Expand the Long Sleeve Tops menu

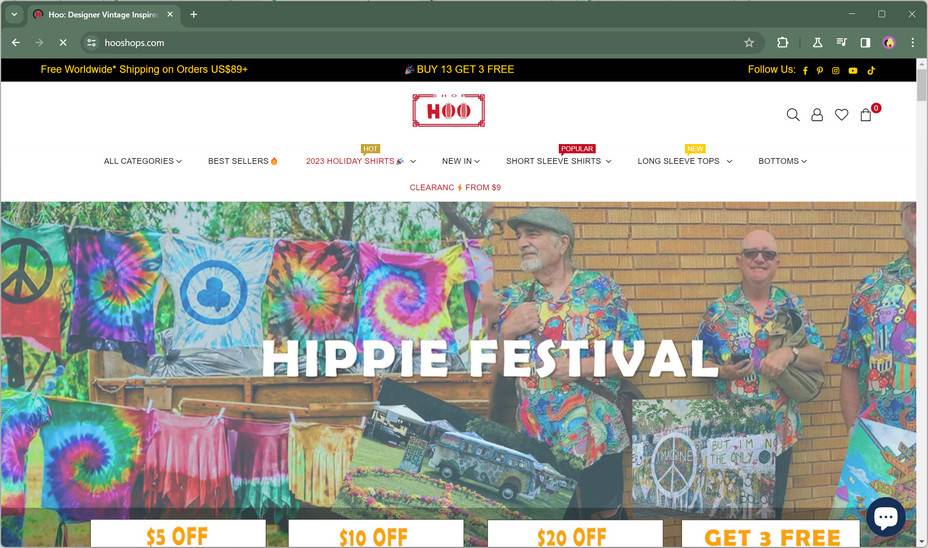684,161
